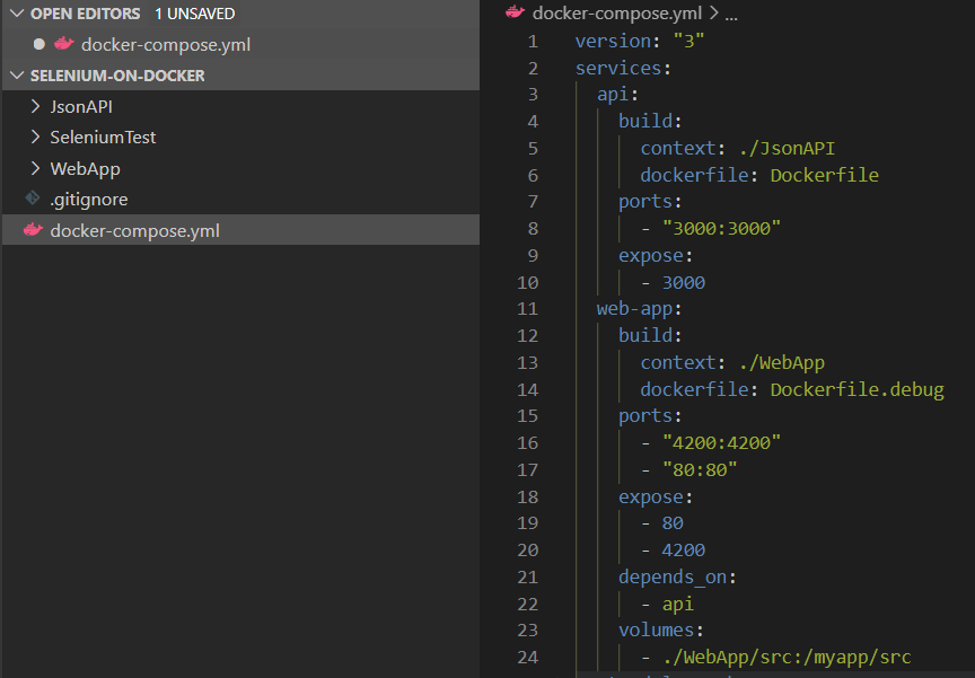Click line number 11 in the gutter
The height and width of the screenshot is (678, 975).
click(x=527, y=309)
